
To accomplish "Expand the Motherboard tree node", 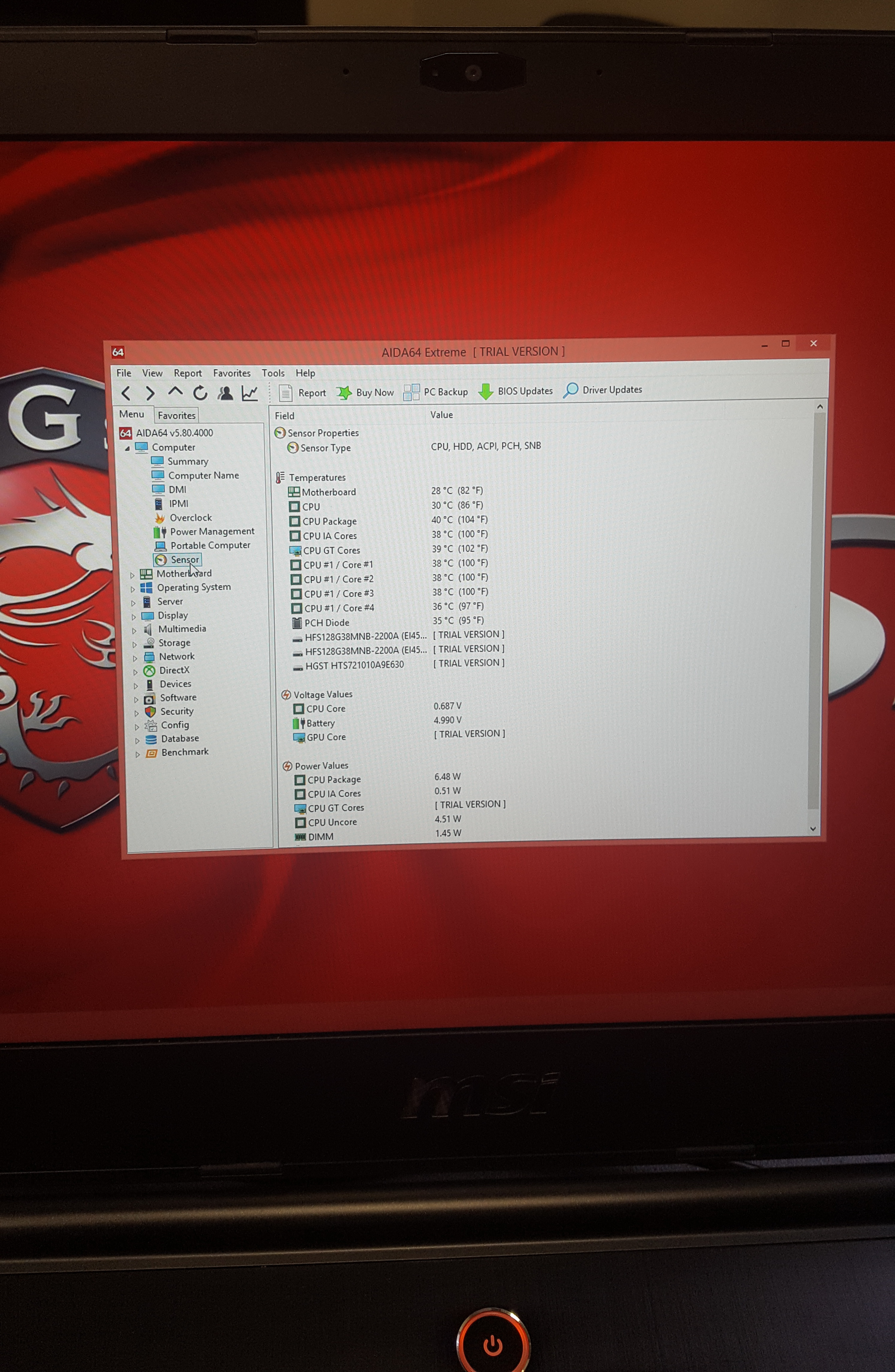I will tap(132, 575).
